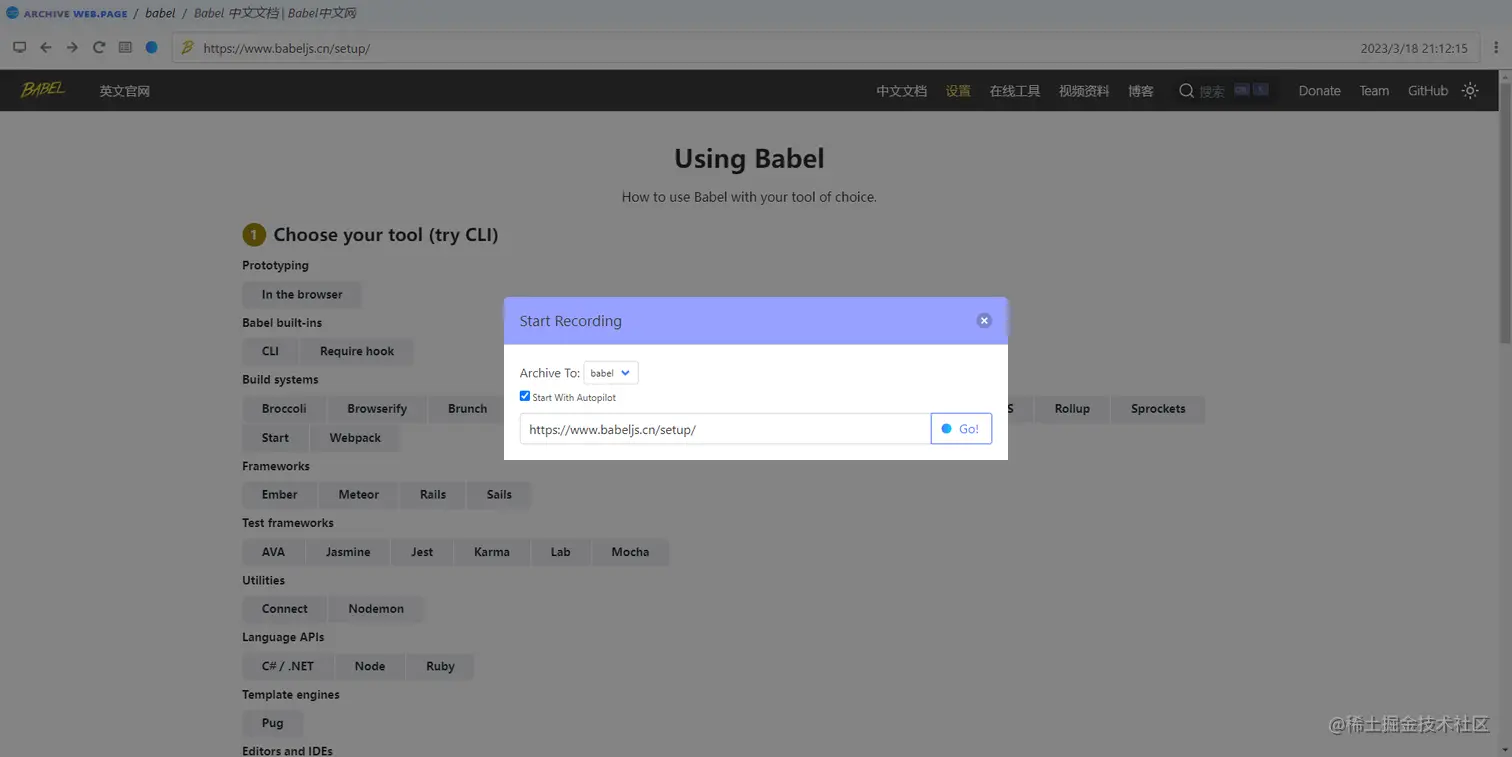Click the URL field in recording dialog

[x=724, y=428]
